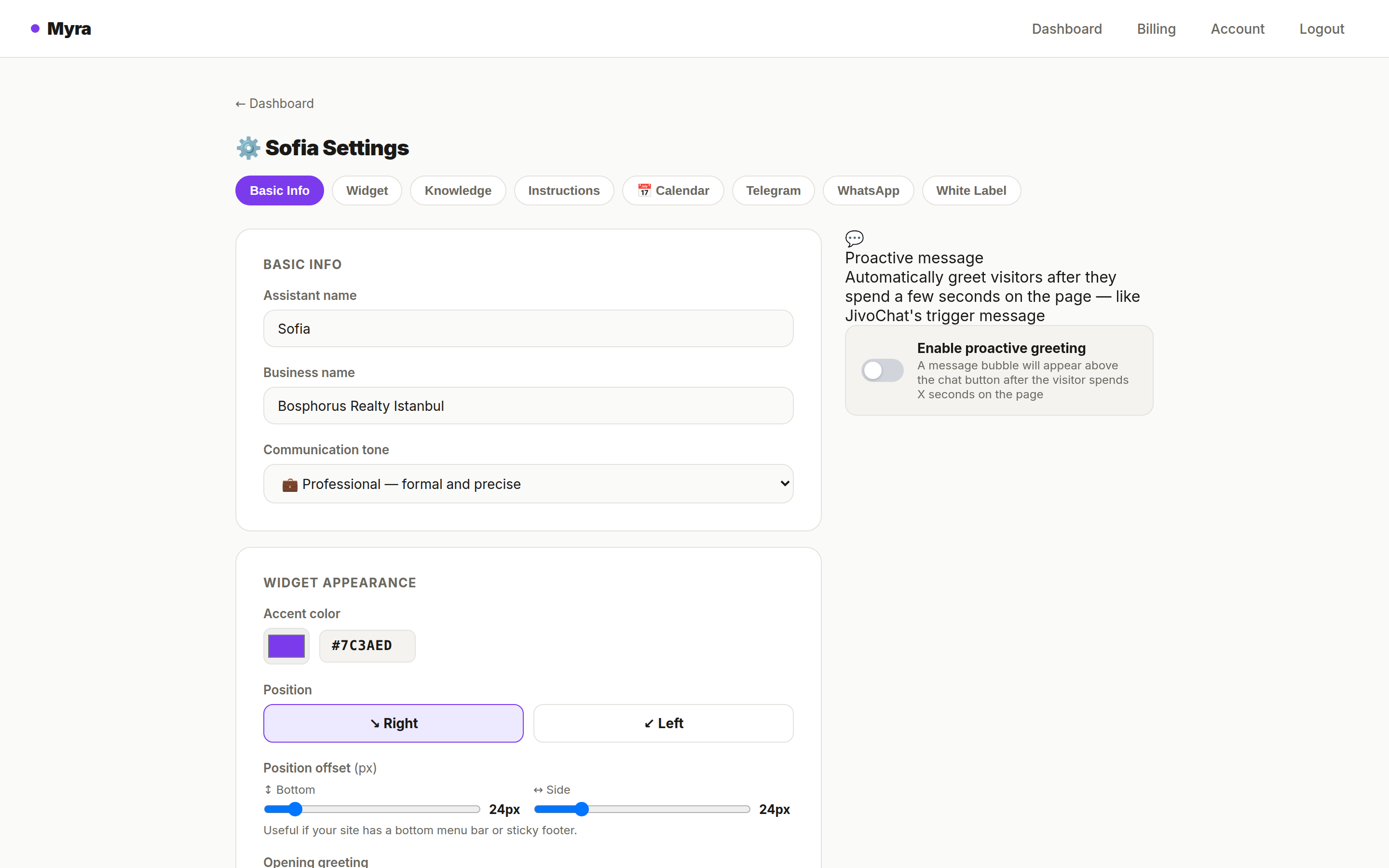1389x868 pixels.
Task: Open the WhatsApp tab
Action: click(x=868, y=190)
